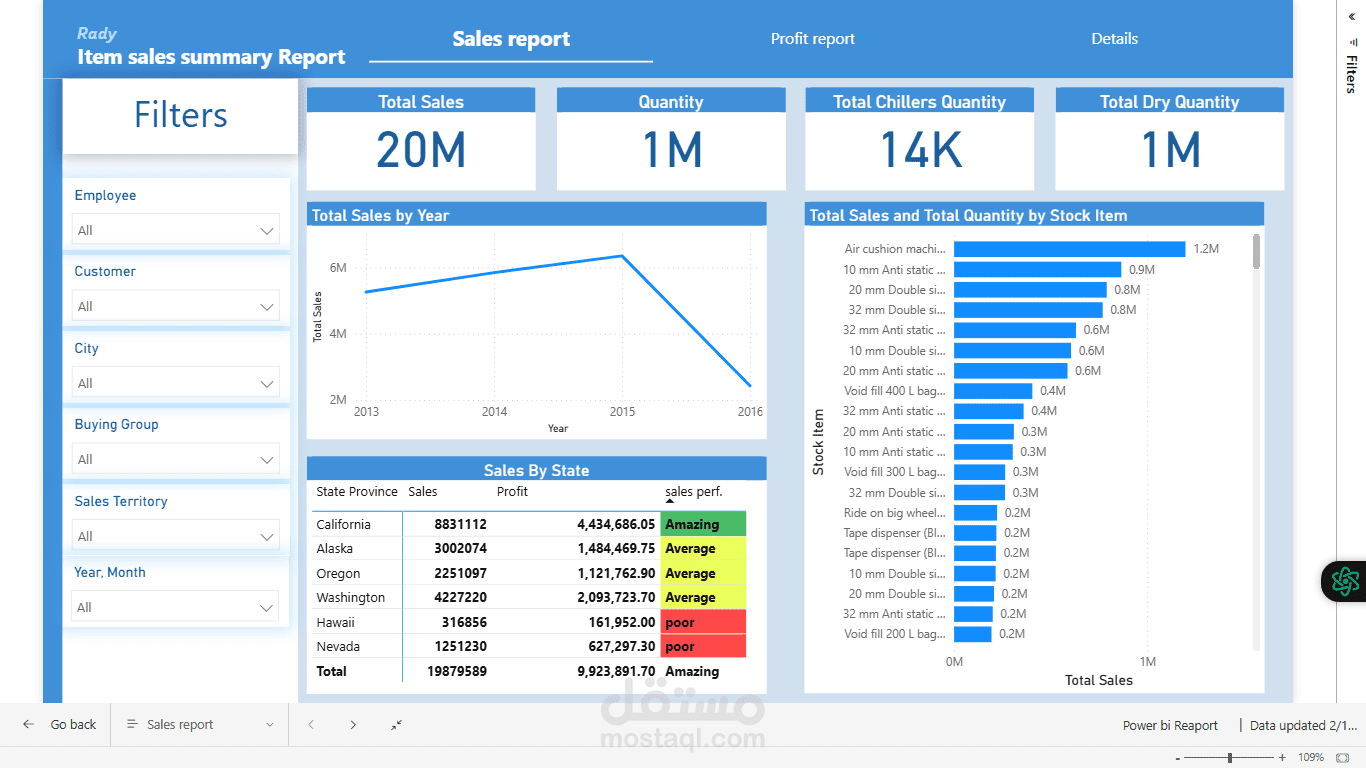Open the Details tab
The image size is (1366, 768).
click(x=1114, y=38)
